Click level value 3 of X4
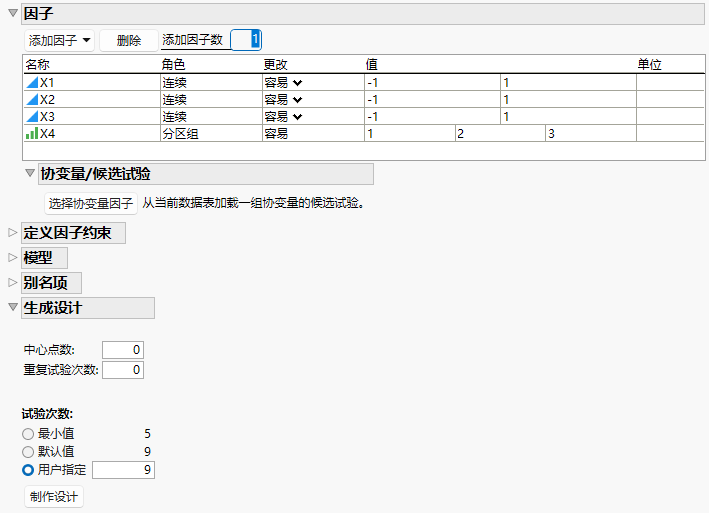 click(591, 133)
